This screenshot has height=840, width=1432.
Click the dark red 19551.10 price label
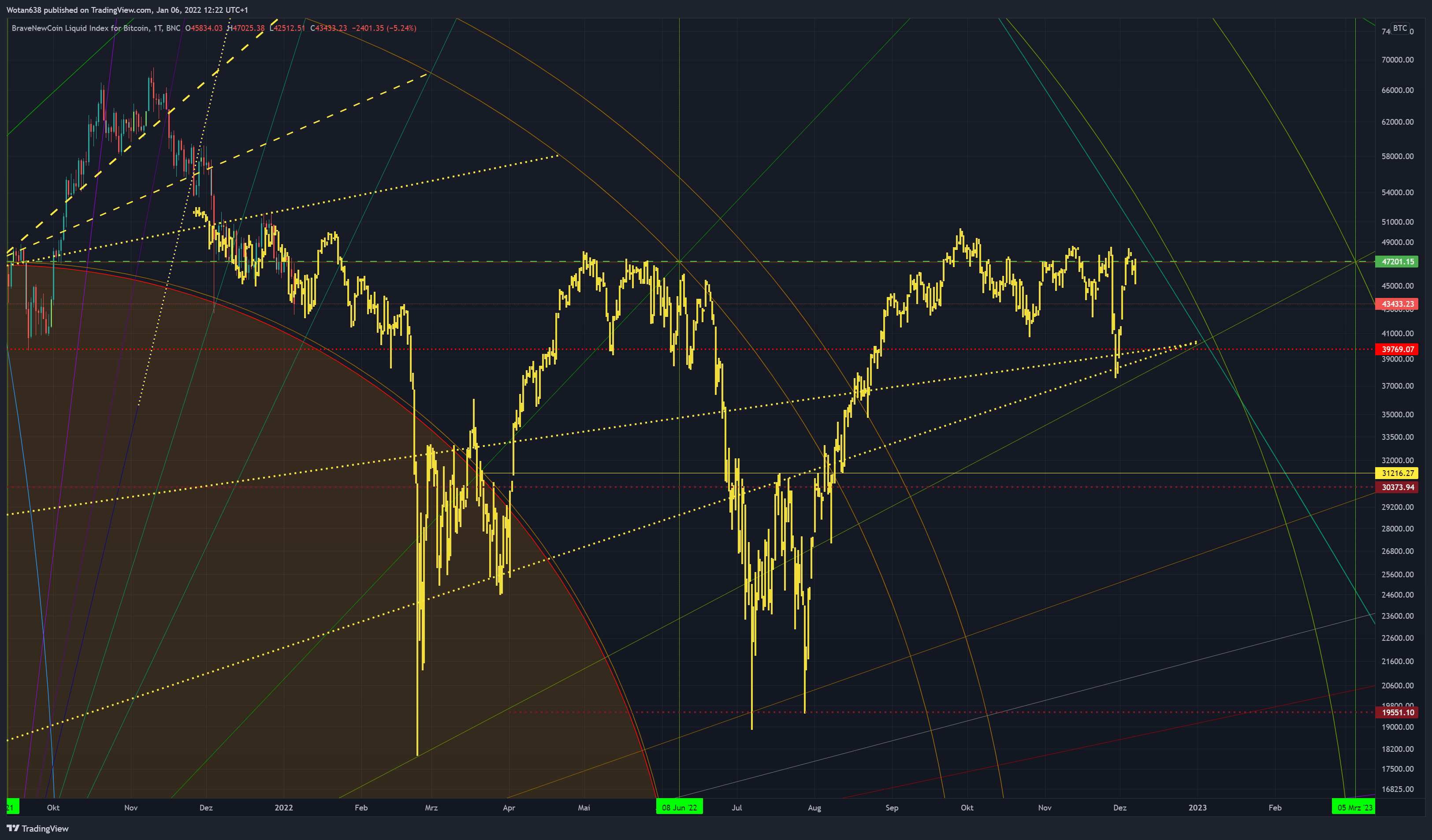click(x=1397, y=712)
